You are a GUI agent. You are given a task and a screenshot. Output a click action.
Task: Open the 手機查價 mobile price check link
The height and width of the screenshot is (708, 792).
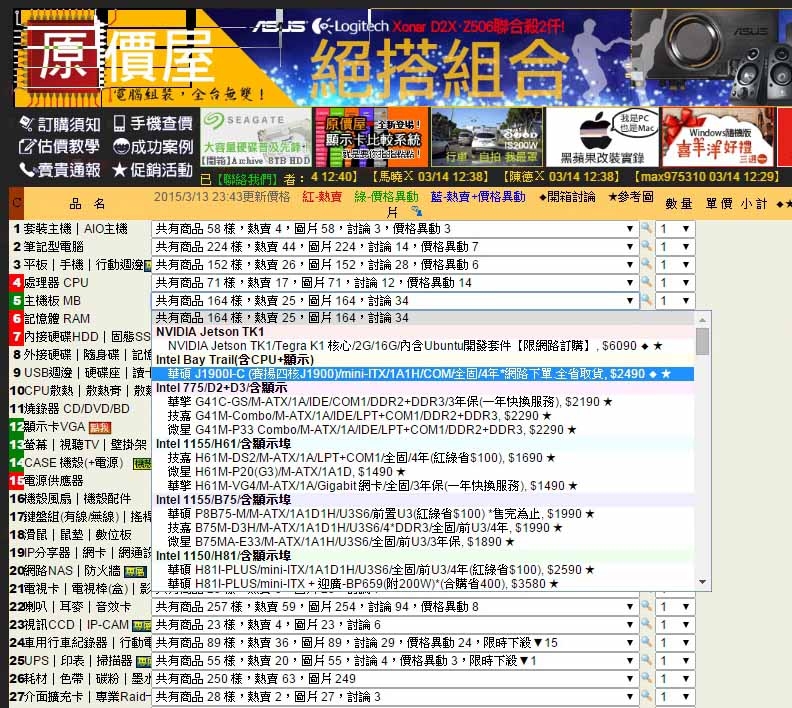click(153, 123)
